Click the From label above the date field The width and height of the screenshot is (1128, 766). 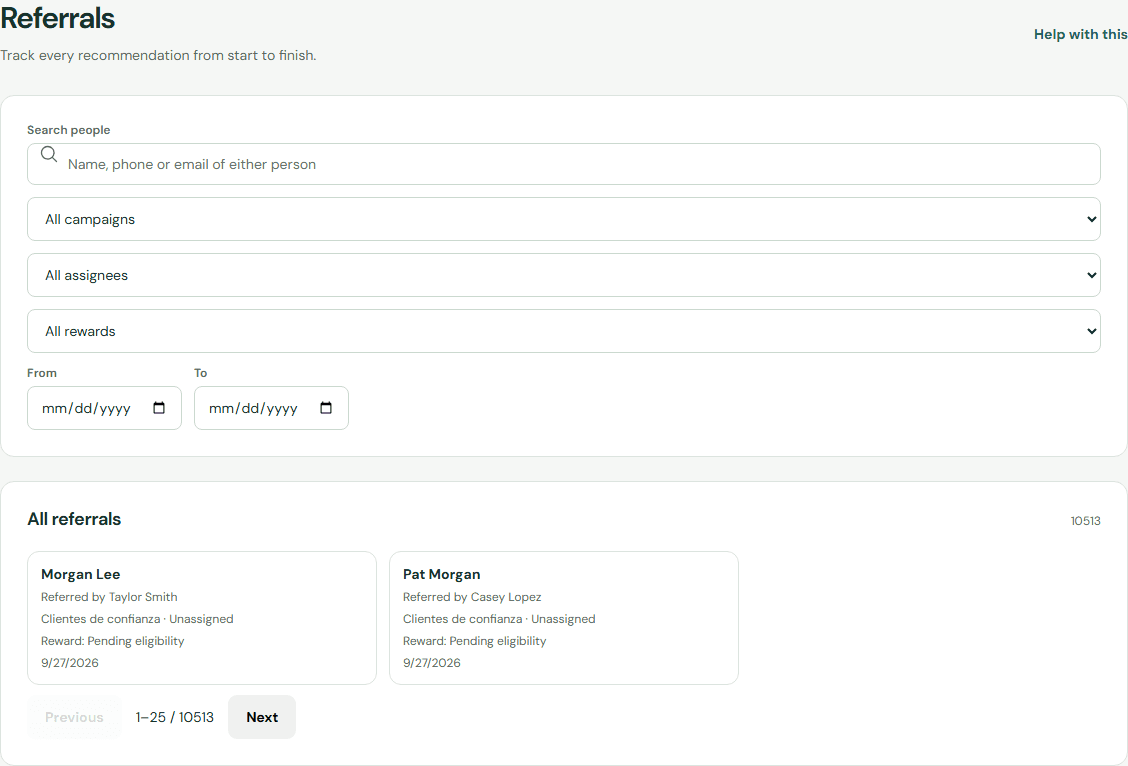(x=42, y=373)
